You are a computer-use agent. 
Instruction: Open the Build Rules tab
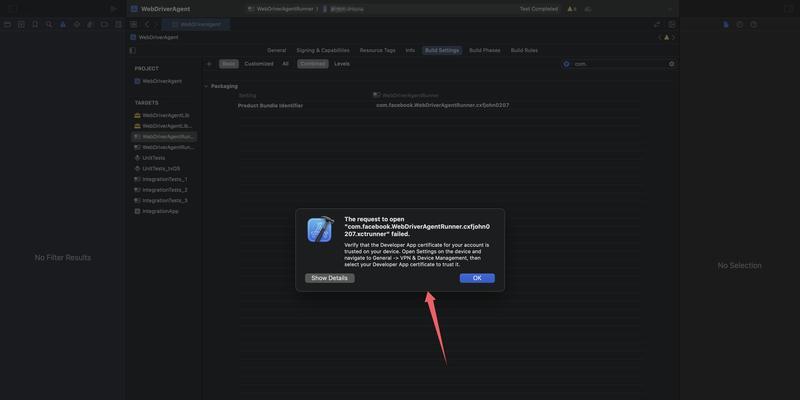[524, 51]
